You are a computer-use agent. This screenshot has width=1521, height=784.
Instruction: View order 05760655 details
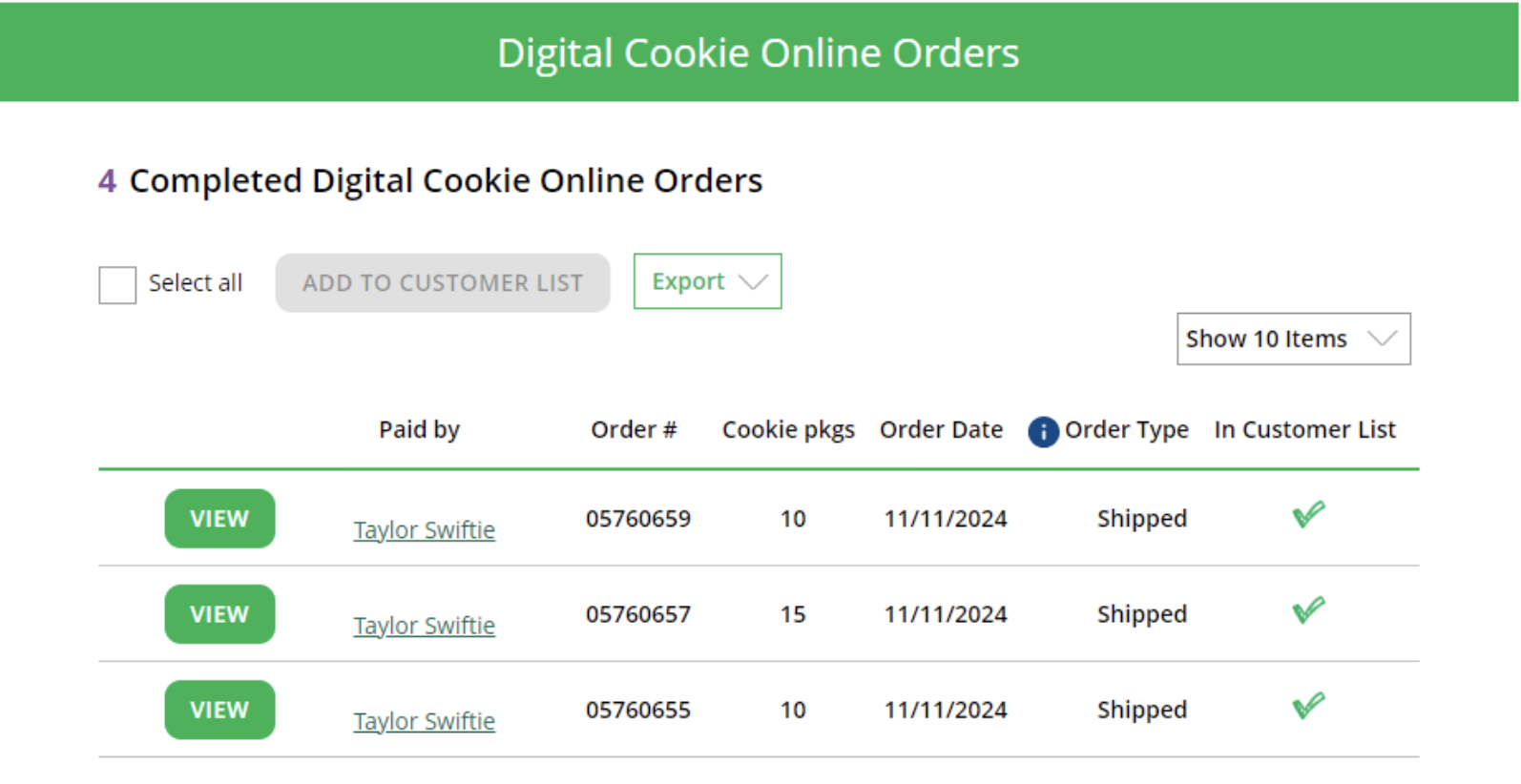tap(219, 710)
